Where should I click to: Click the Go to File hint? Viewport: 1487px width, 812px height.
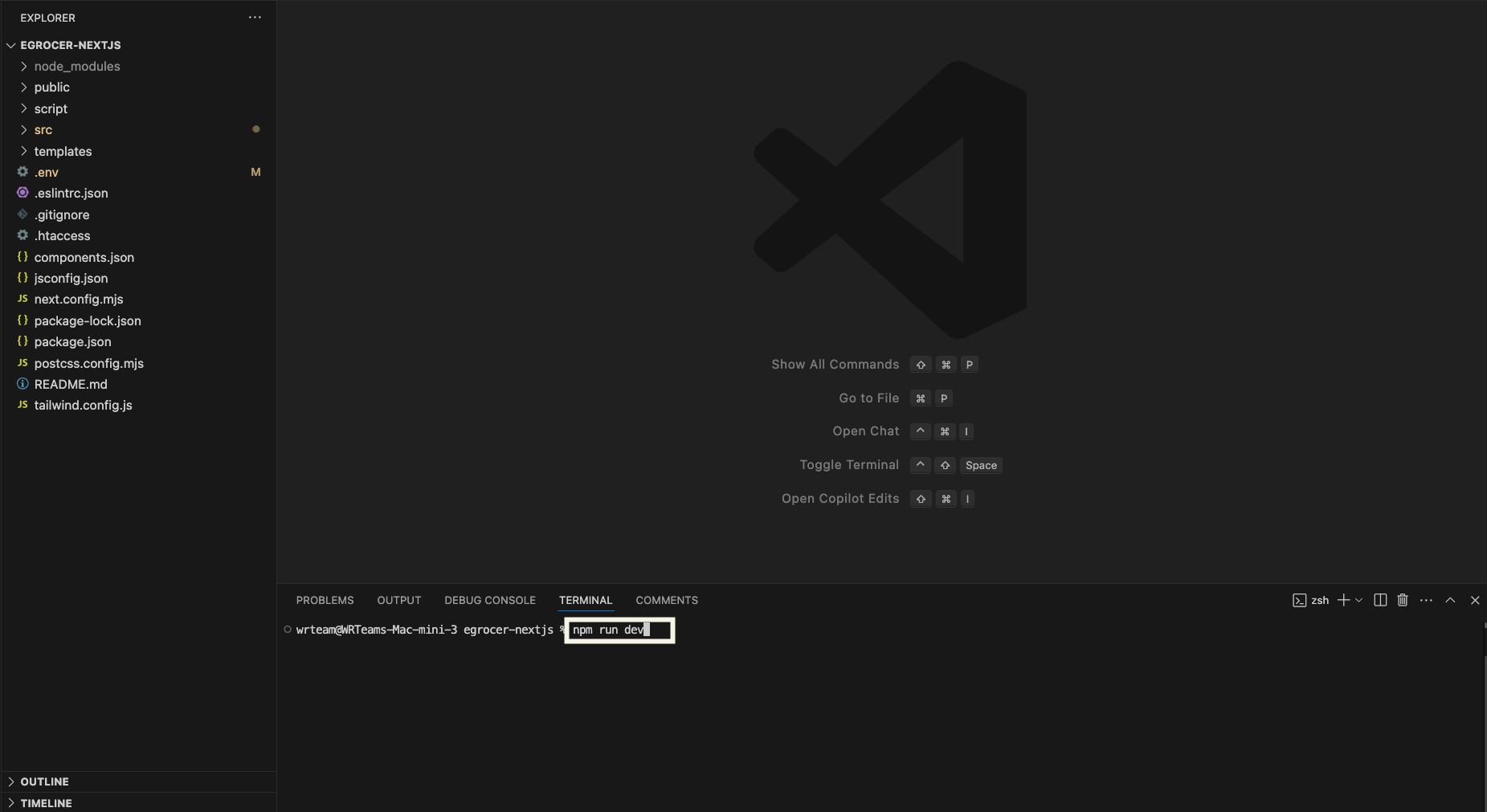click(x=868, y=398)
